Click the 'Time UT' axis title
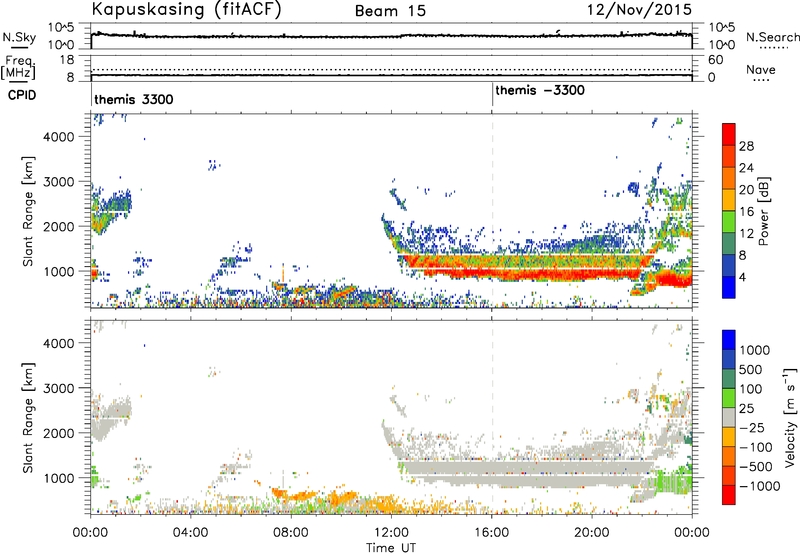This screenshot has height=554, width=800. (x=391, y=547)
